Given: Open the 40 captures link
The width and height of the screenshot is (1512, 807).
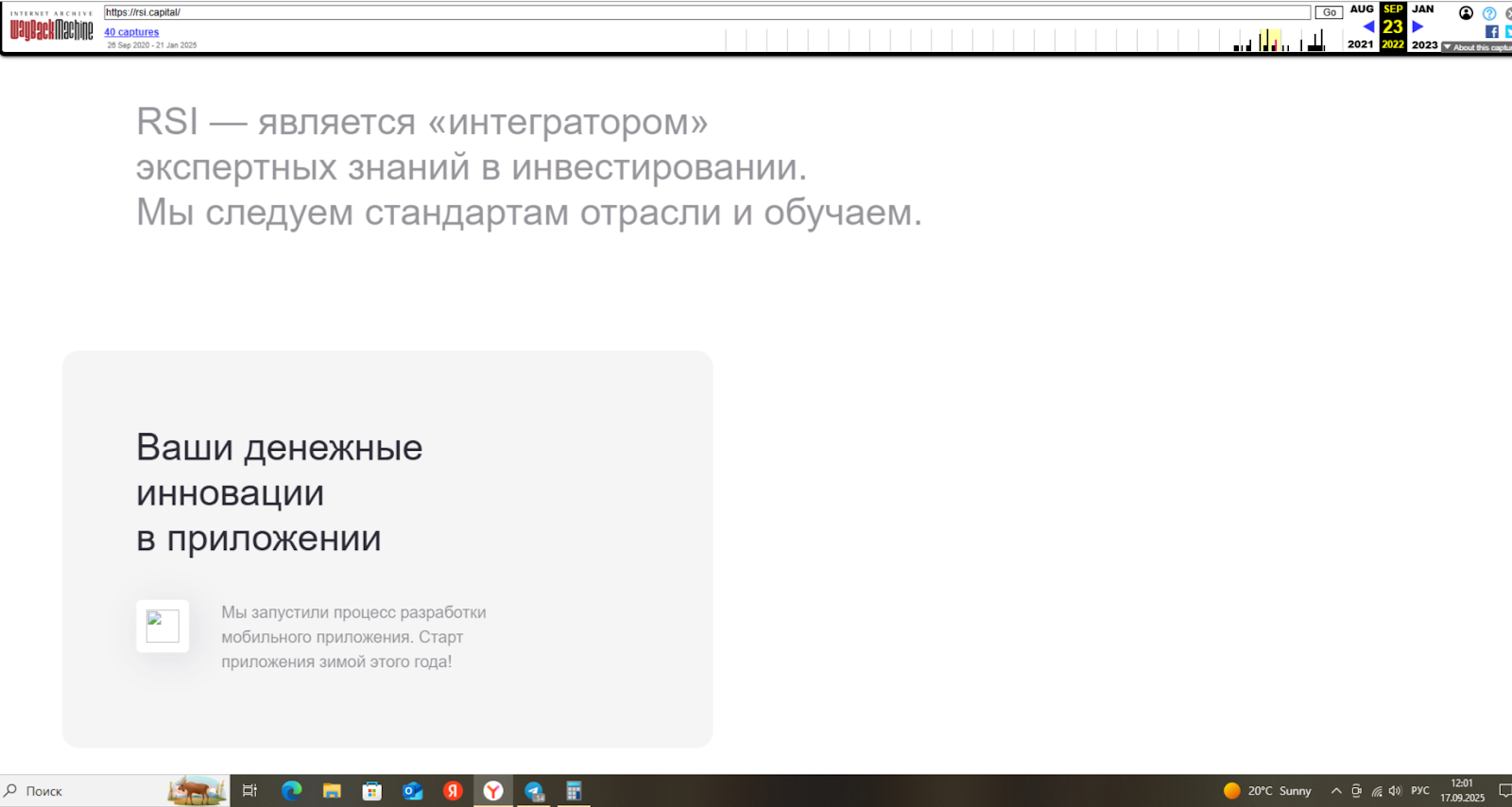Looking at the screenshot, I should [x=131, y=32].
